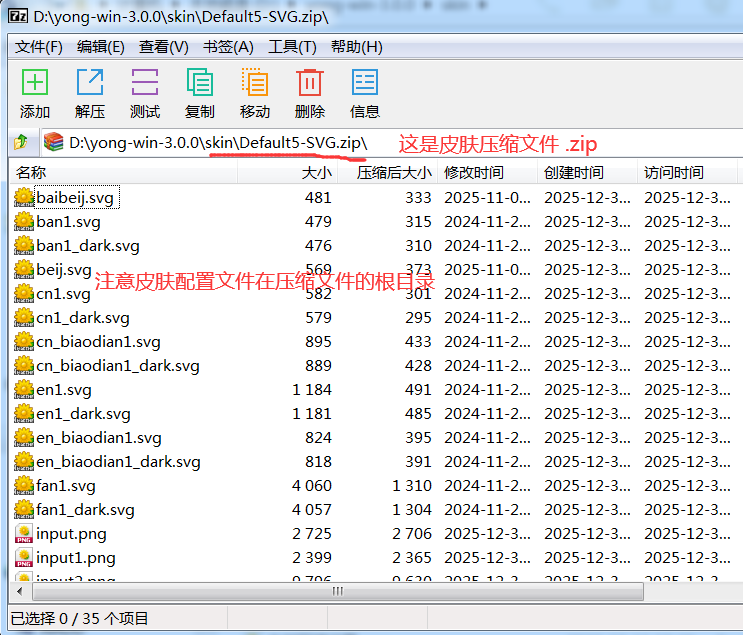The image size is (743, 635).
Task: Open the Bookmarks (书签) menu
Action: click(x=228, y=47)
